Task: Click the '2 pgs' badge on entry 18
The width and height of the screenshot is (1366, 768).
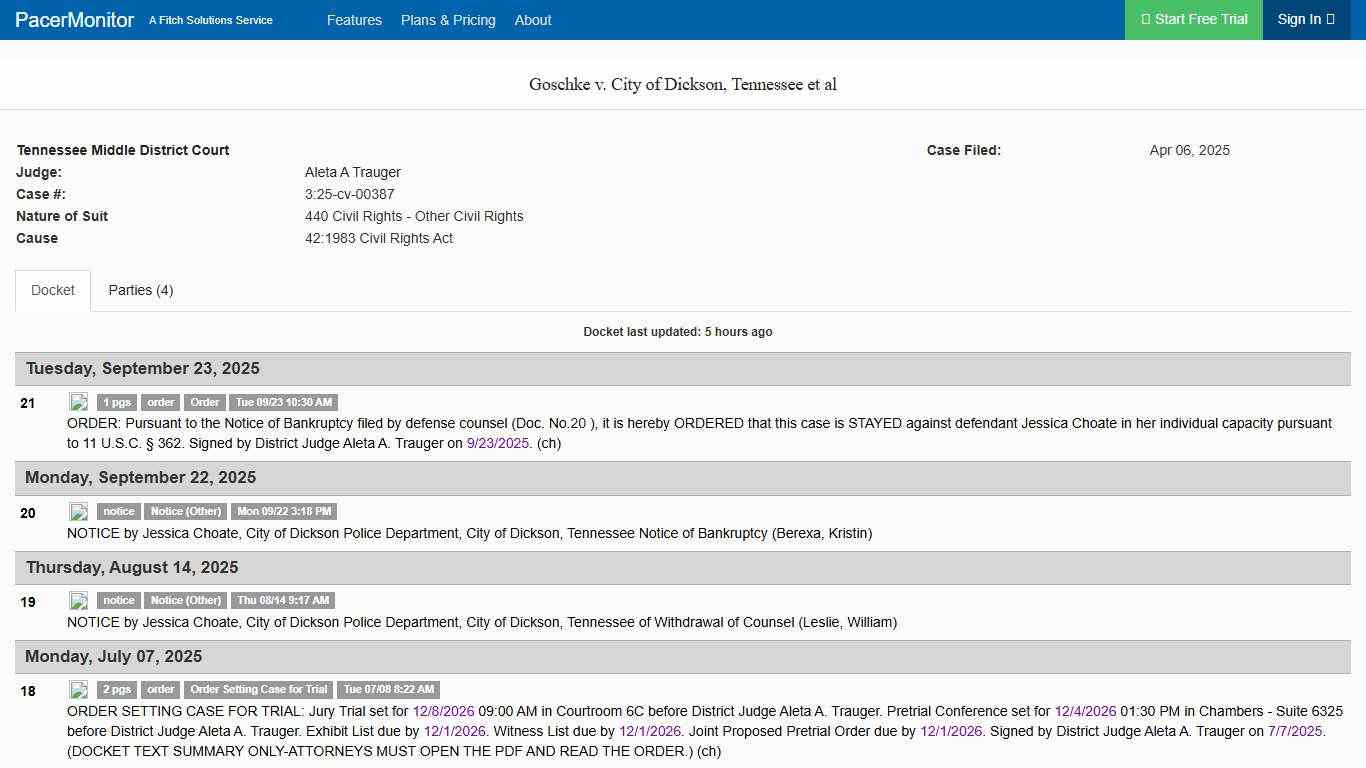Action: click(116, 689)
